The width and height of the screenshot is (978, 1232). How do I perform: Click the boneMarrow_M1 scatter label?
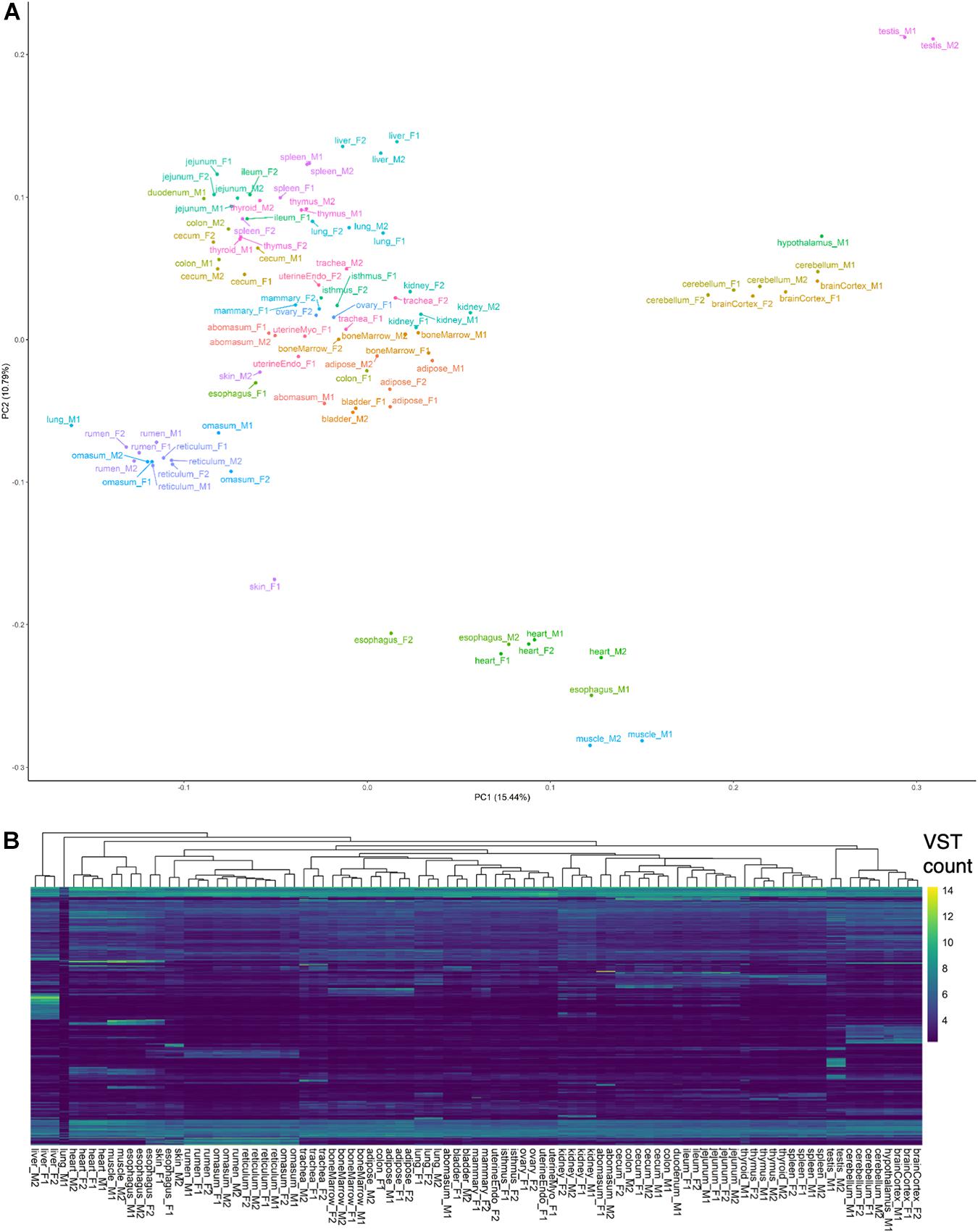pyautogui.click(x=454, y=335)
